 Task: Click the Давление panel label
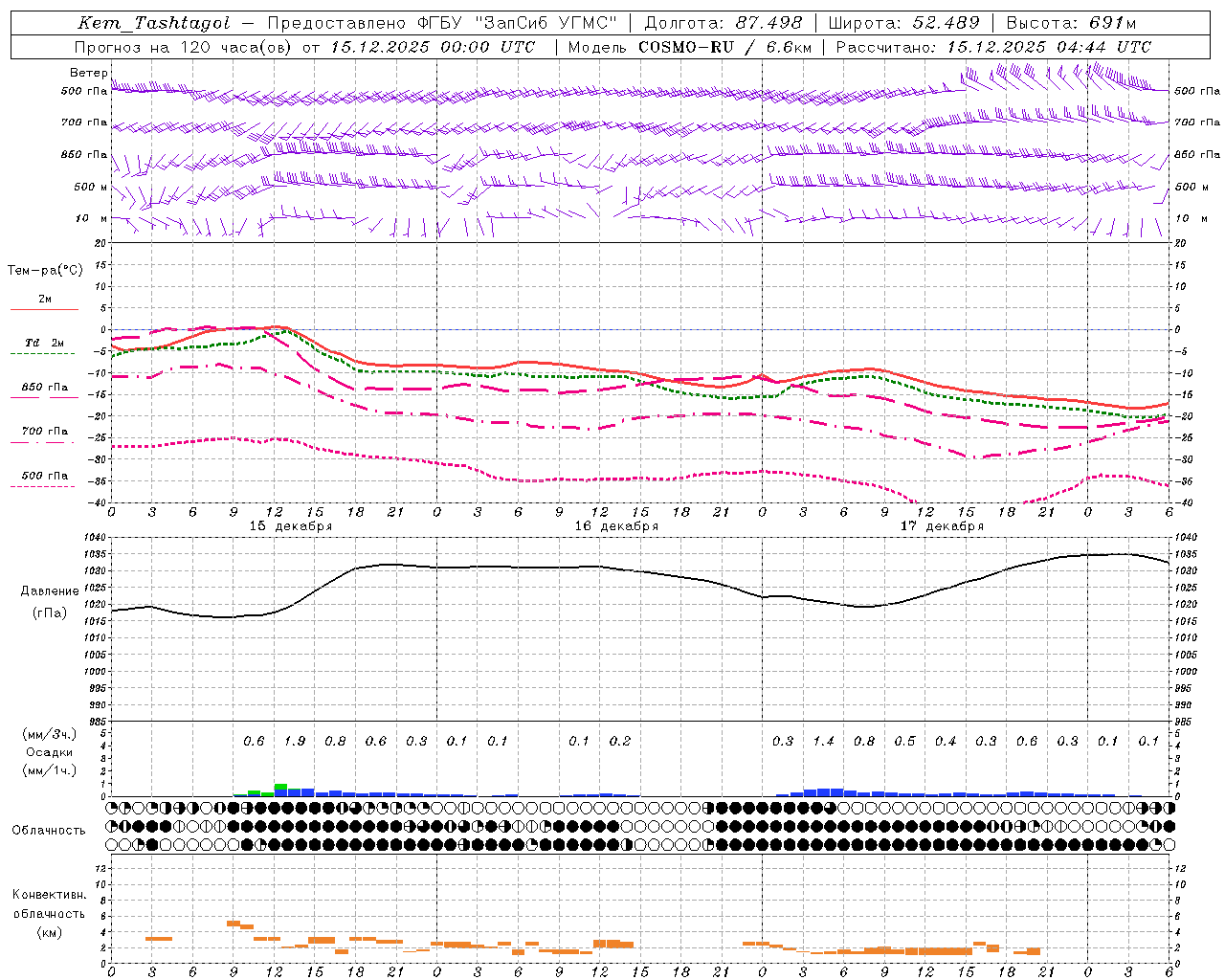(50, 591)
